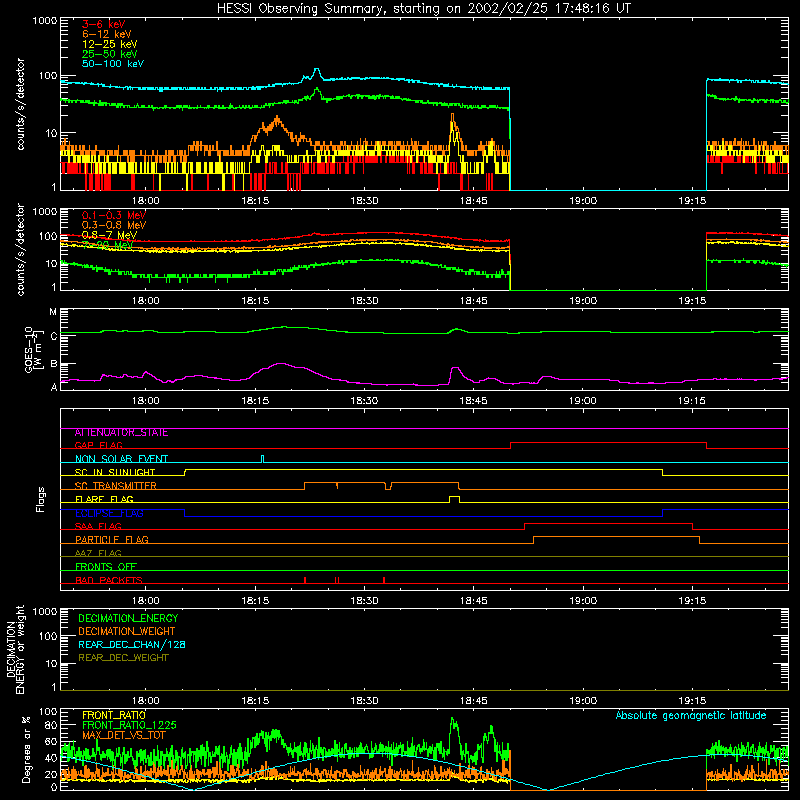
Task: Click the DECIMATION ENERGY or weight axis title
Action: [x=15, y=649]
